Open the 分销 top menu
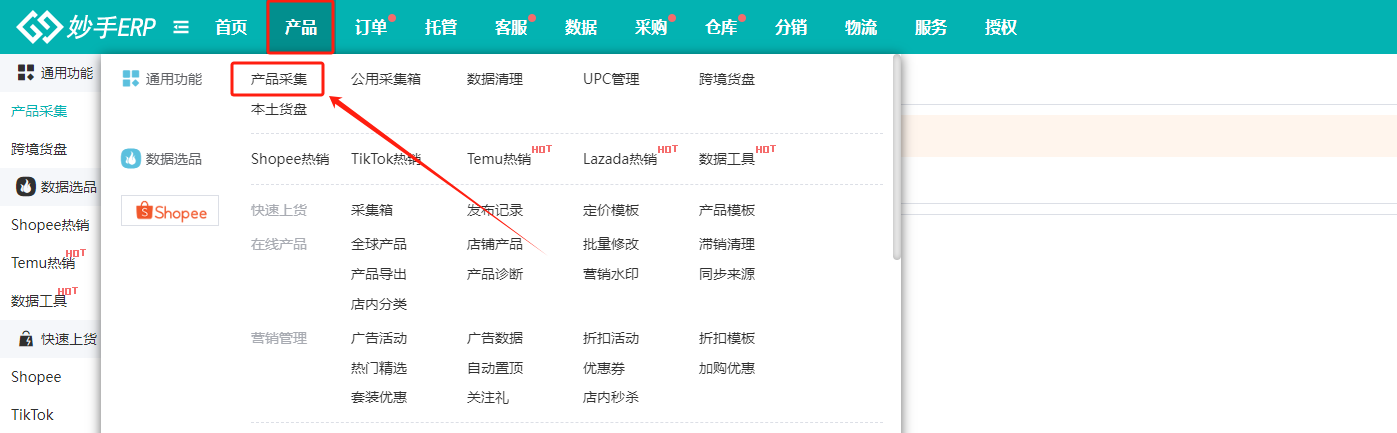 [791, 27]
